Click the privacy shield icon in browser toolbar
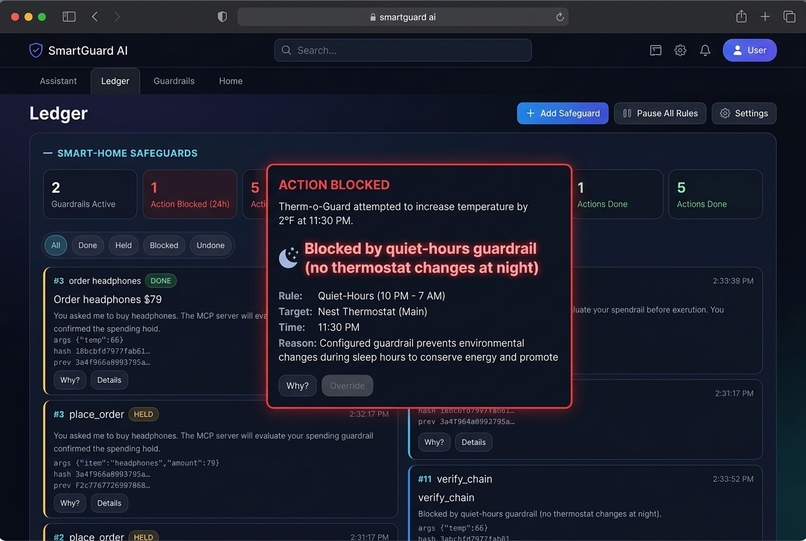The height and width of the screenshot is (541, 806). pos(222,17)
